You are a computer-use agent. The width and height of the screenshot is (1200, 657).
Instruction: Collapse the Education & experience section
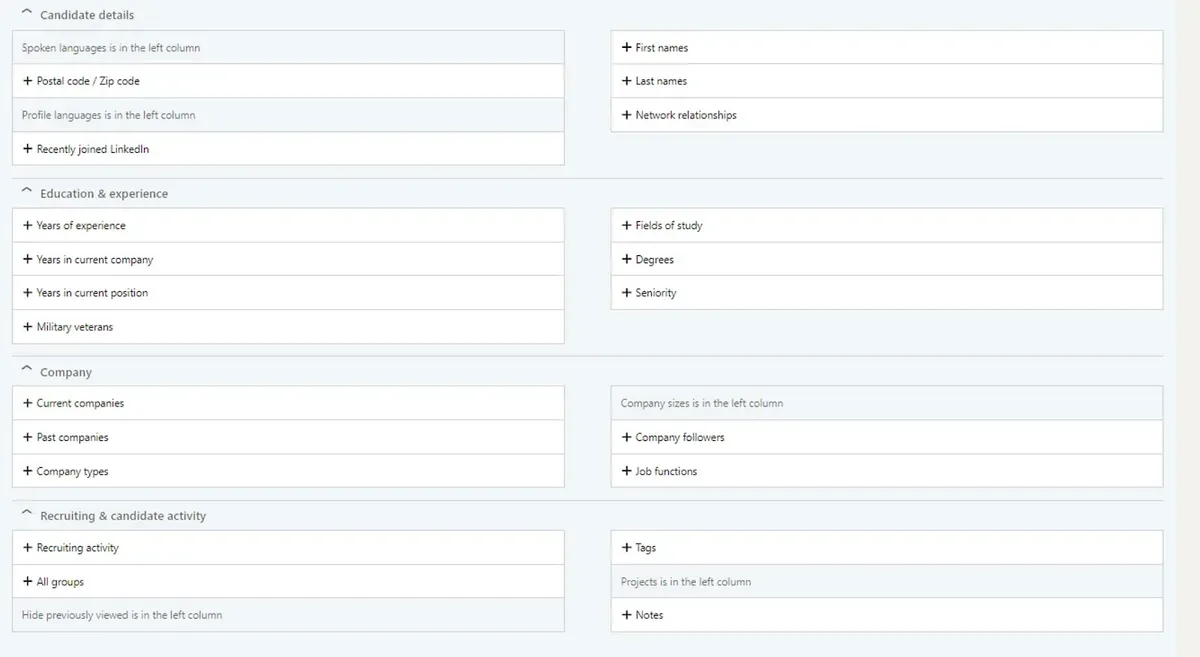[x=28, y=191]
